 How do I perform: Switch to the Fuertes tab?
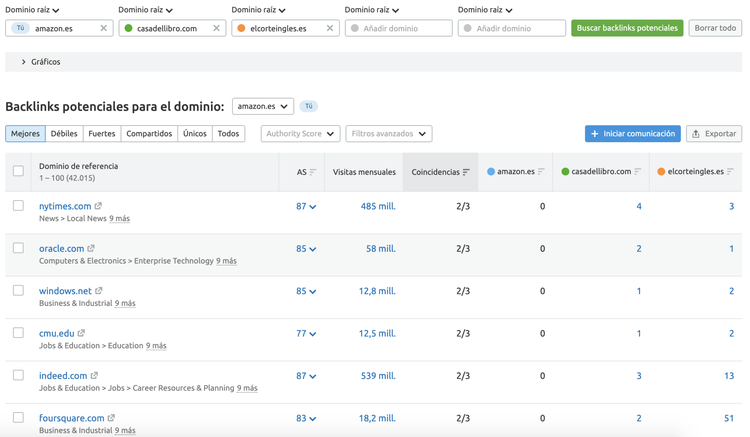102,134
